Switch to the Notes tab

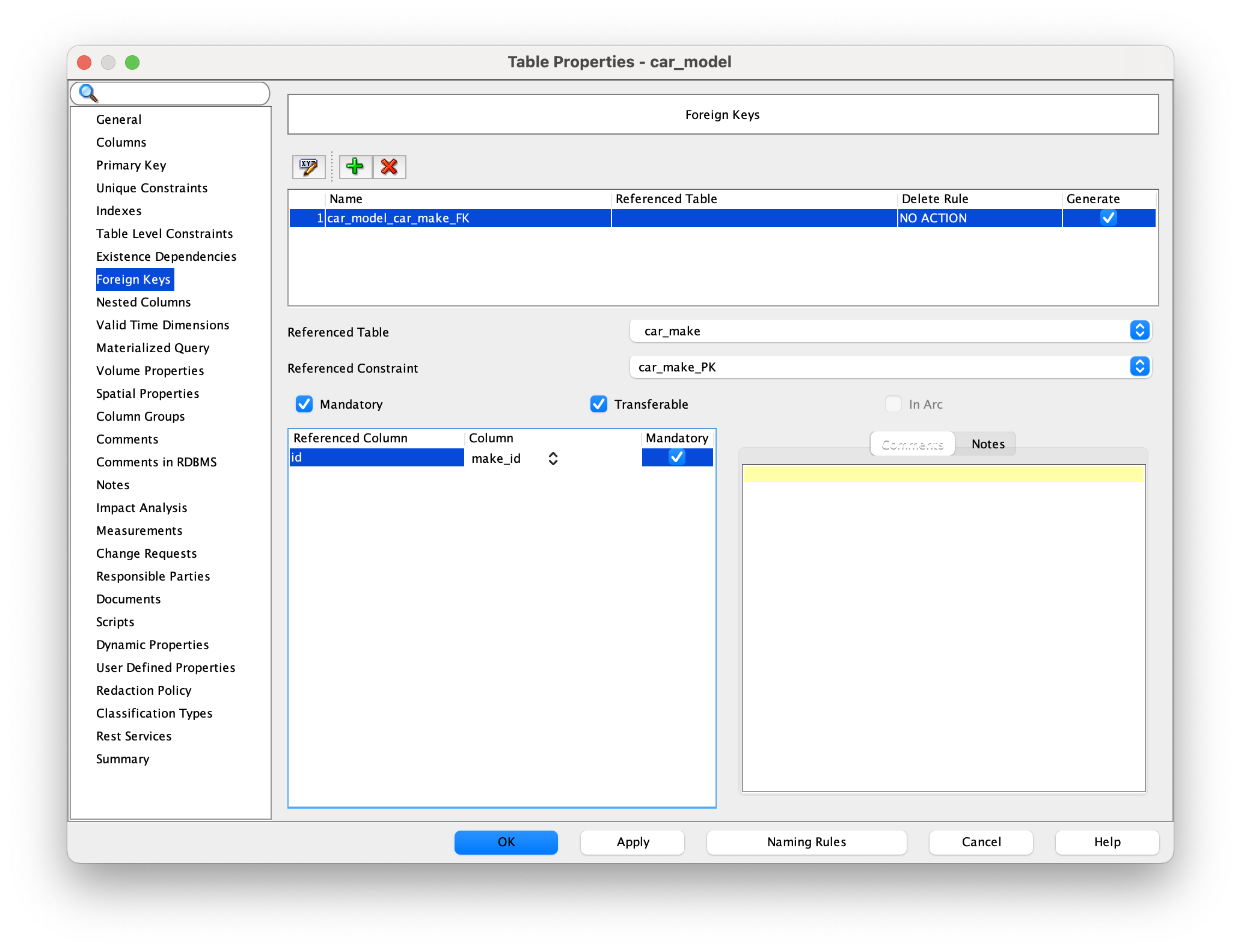[x=987, y=444]
